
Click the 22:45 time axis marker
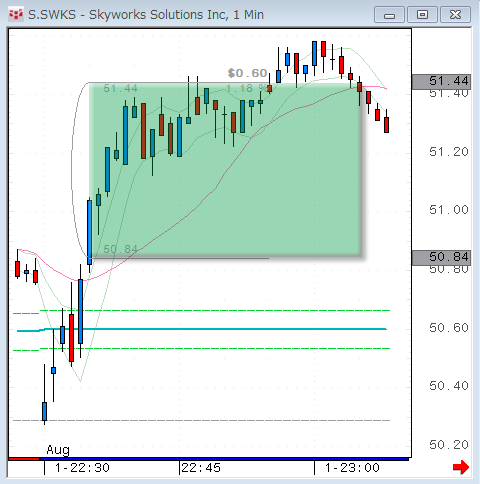point(201,468)
